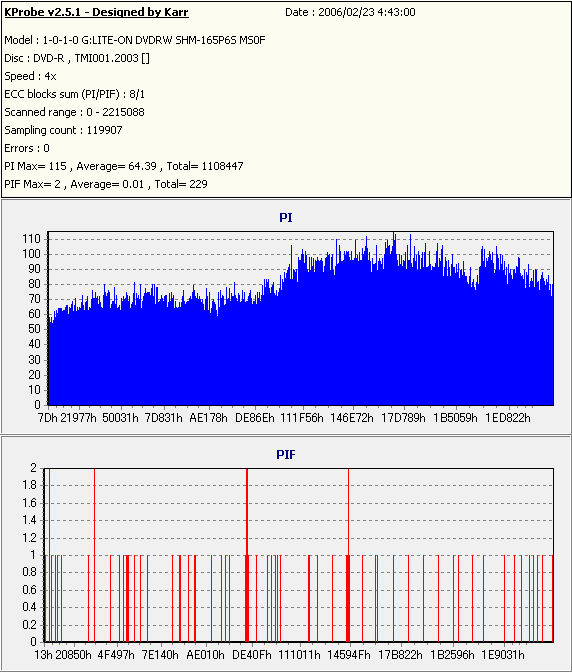Click the Model LITE-ON DVDRW line
The image size is (572, 672).
point(135,40)
